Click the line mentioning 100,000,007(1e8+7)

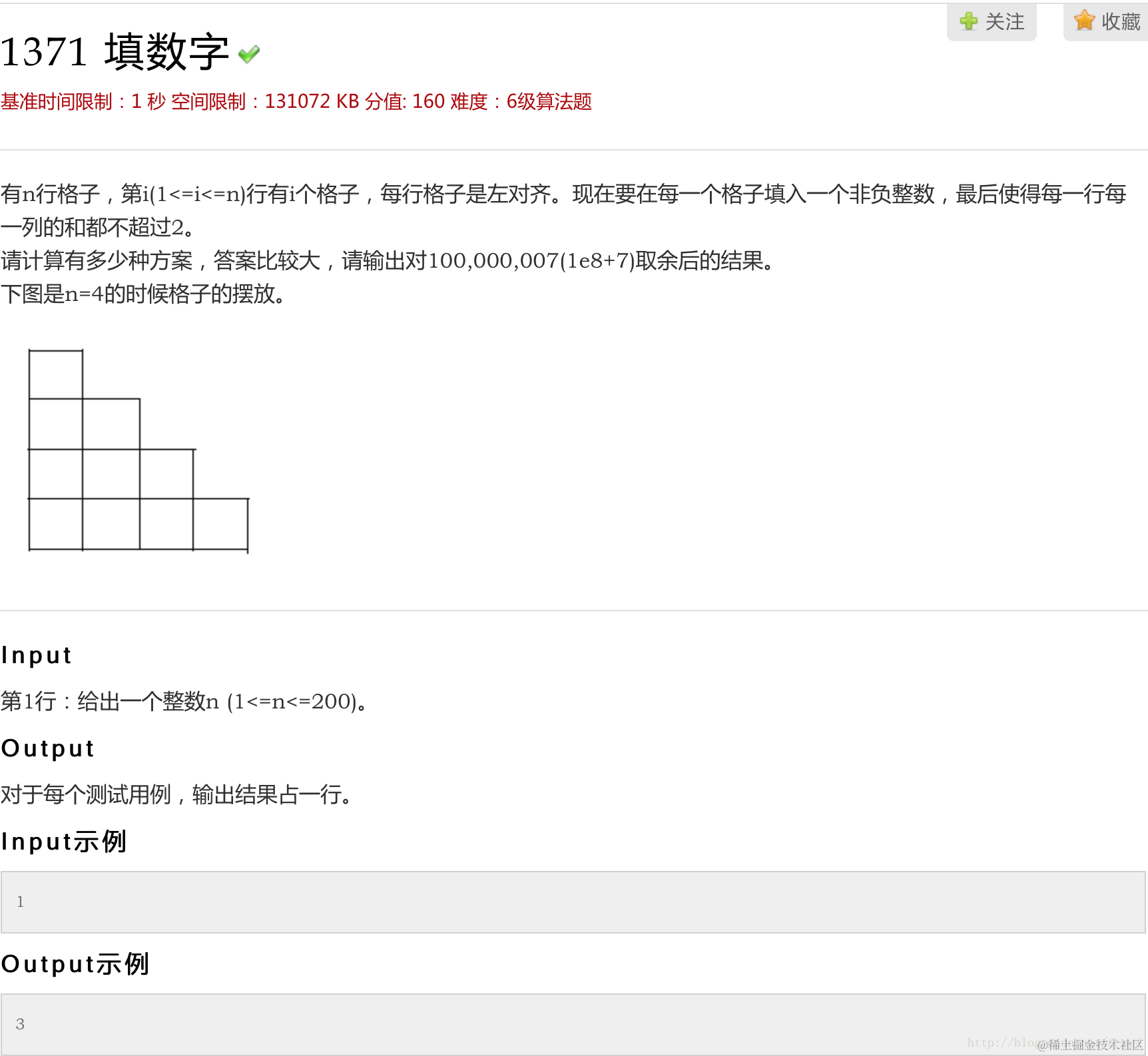[x=388, y=260]
